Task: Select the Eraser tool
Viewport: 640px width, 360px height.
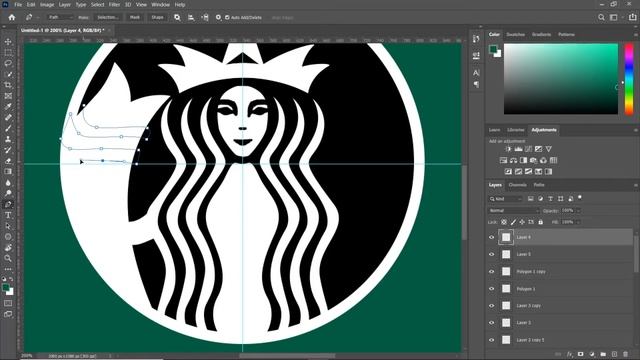Action: tap(8, 161)
